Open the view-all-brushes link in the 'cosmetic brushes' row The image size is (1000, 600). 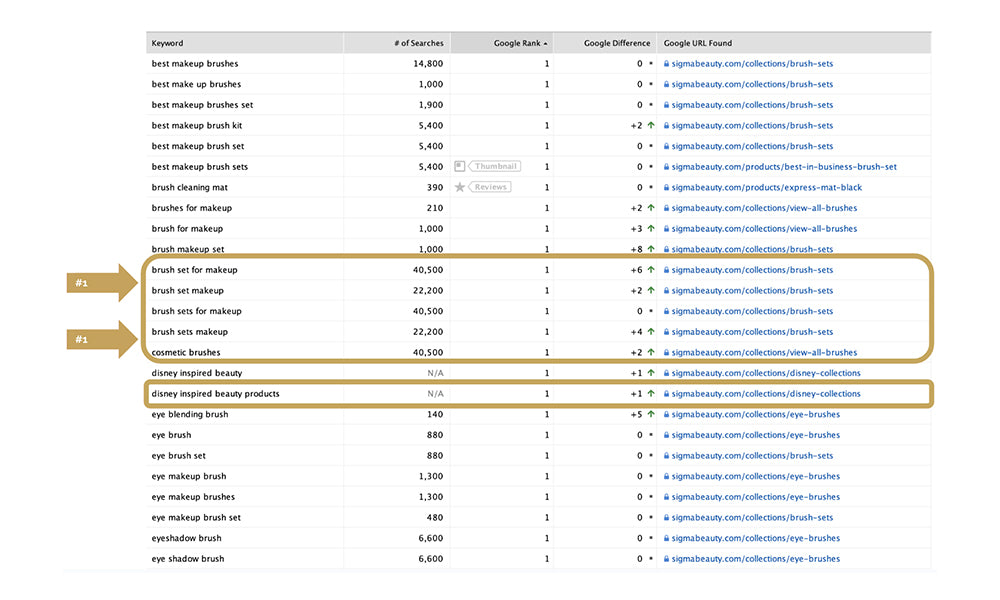764,353
